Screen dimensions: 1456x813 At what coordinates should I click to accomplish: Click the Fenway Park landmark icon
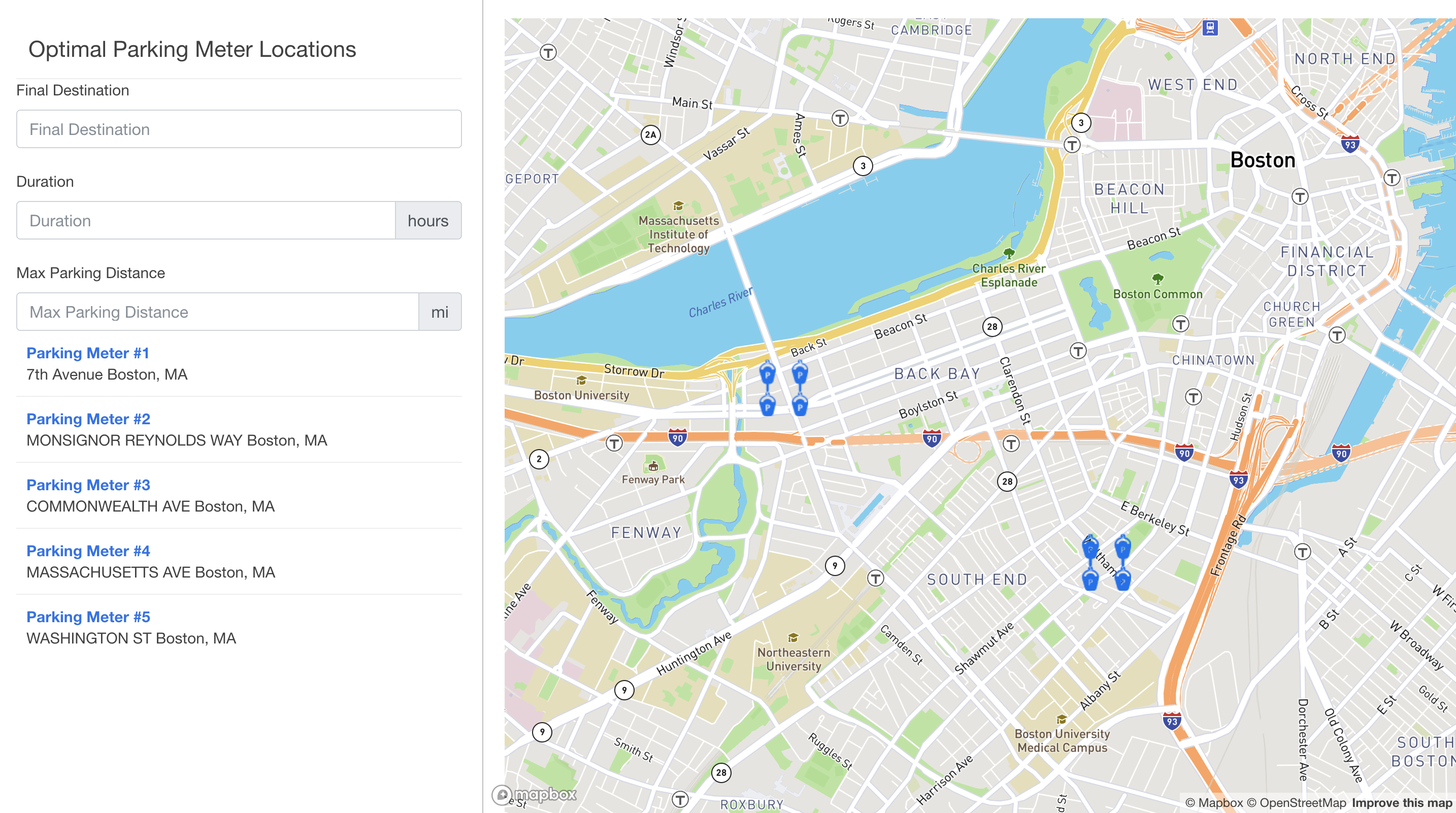tap(653, 466)
